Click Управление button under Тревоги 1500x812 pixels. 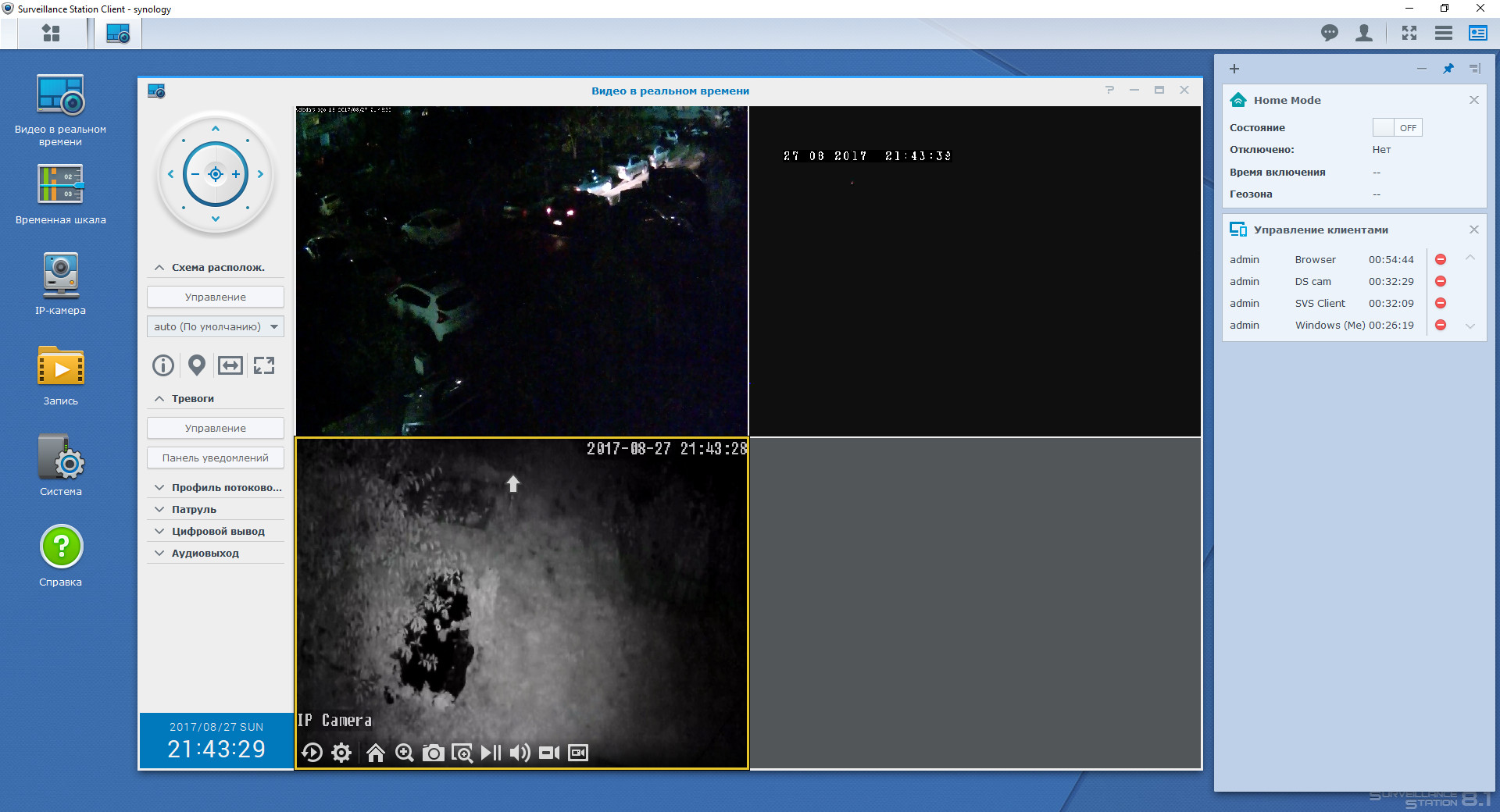click(x=216, y=428)
